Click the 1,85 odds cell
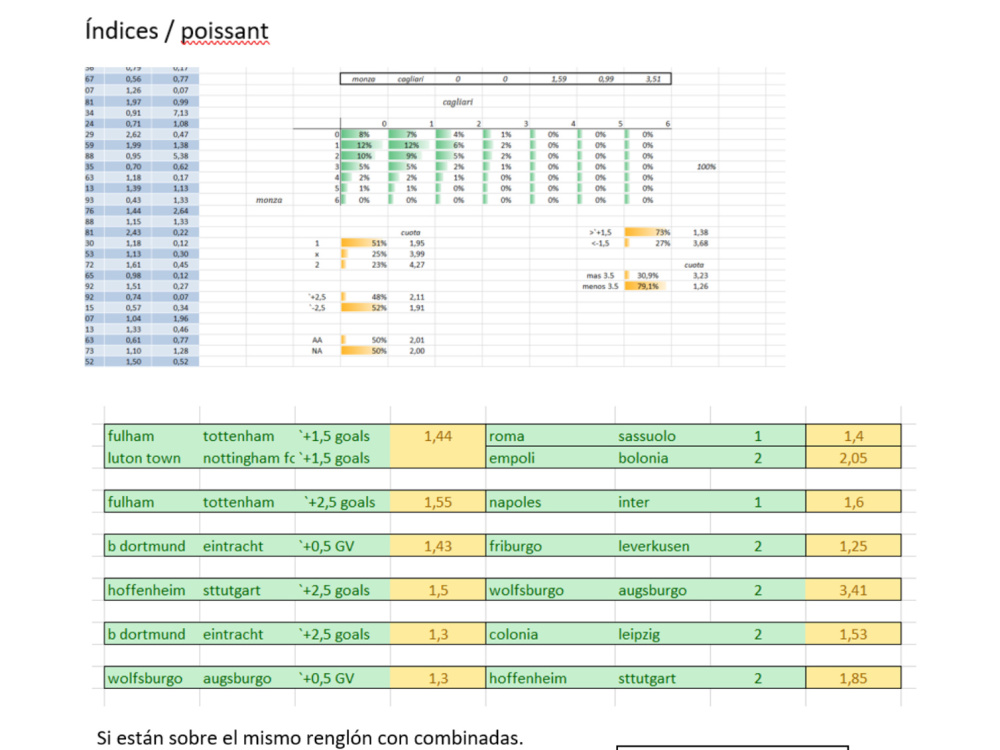The height and width of the screenshot is (750, 1000). (853, 678)
